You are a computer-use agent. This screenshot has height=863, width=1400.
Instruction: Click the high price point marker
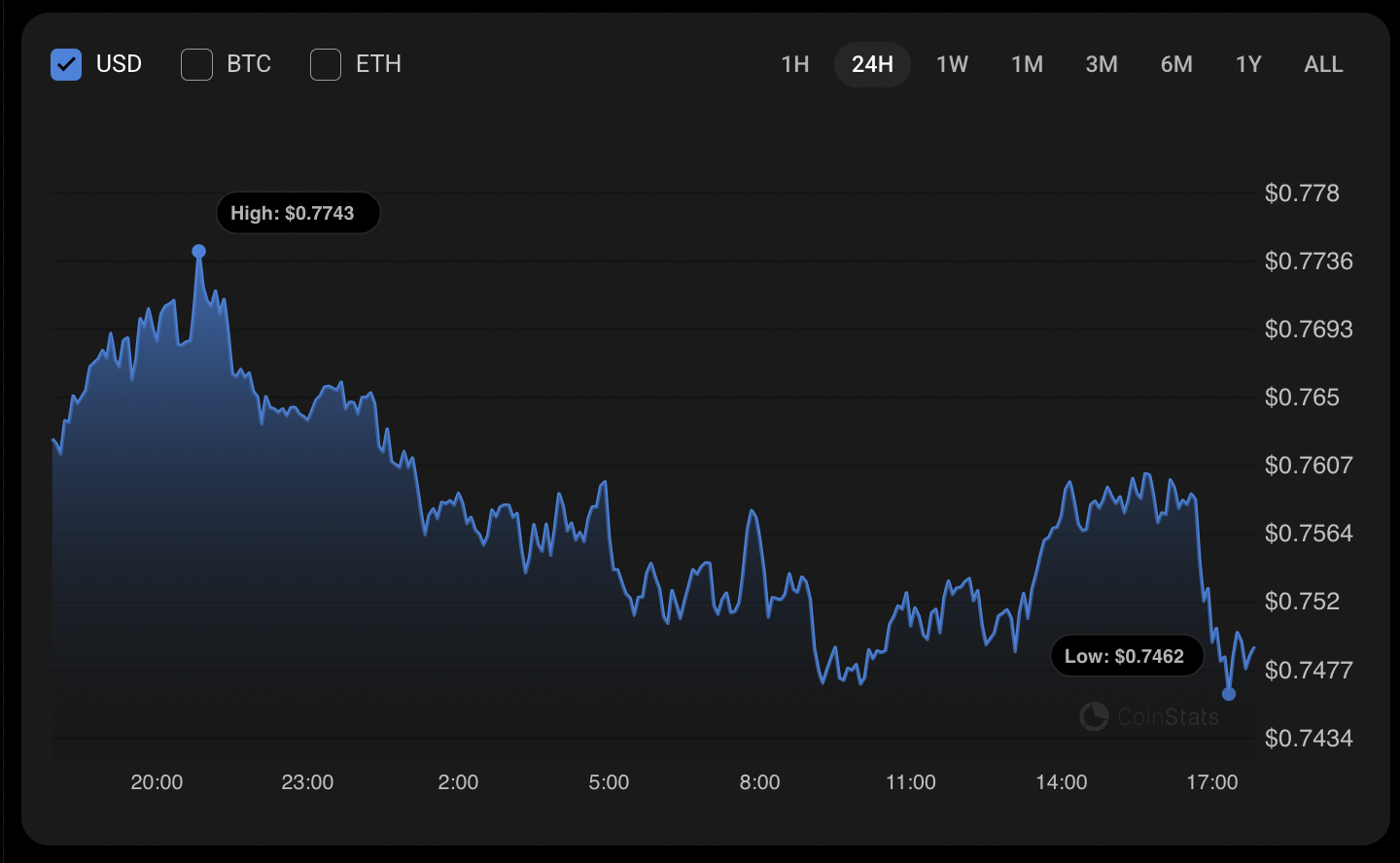click(x=199, y=252)
